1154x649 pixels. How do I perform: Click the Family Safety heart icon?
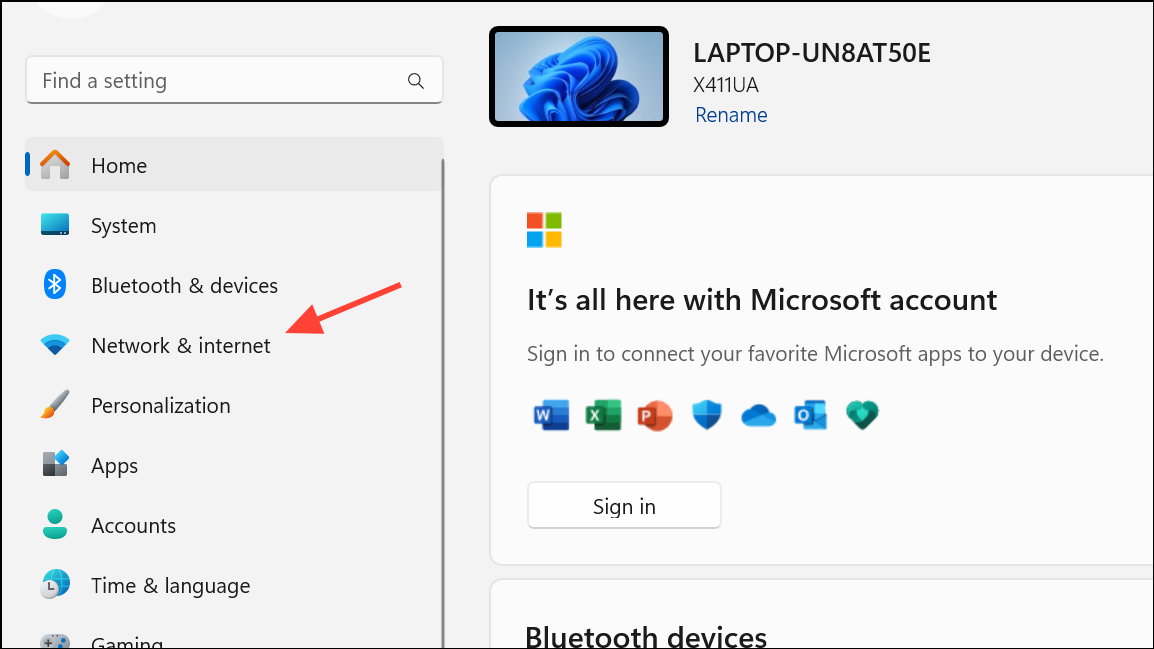(x=863, y=415)
